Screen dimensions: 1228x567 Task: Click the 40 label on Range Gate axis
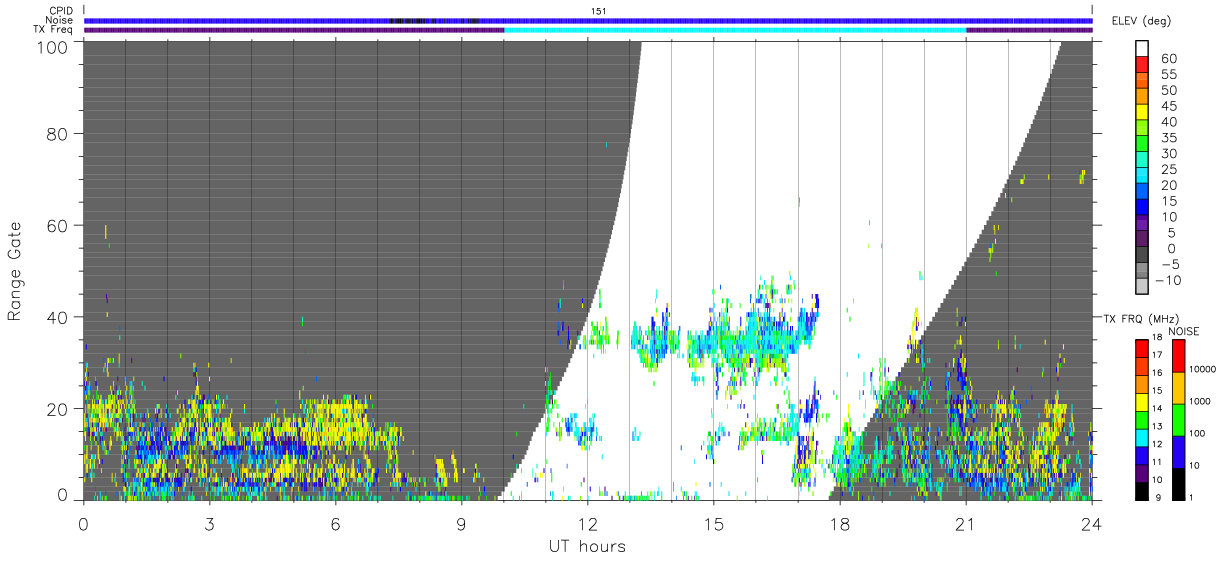(58, 317)
